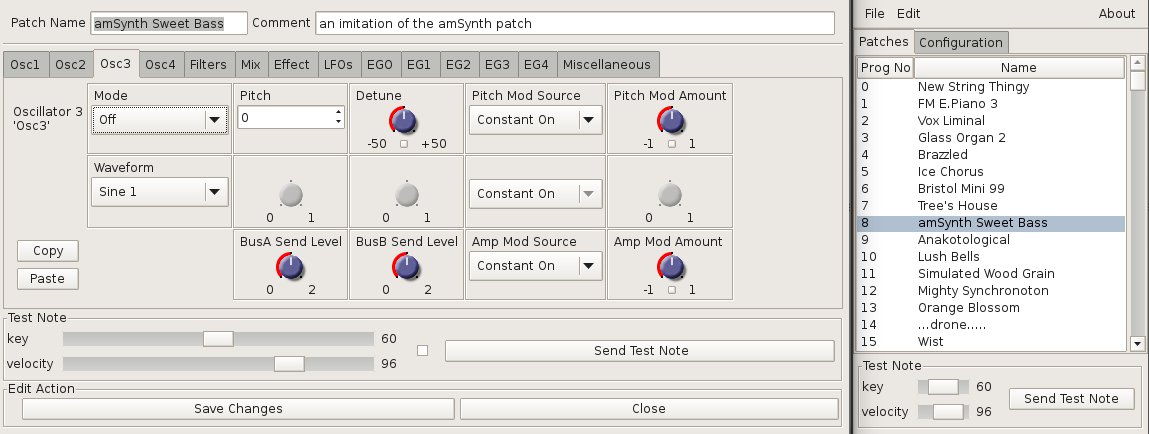Screen dimensions: 1149x434
Task: Click the Pitch increment stepper arrow
Action: (338, 113)
